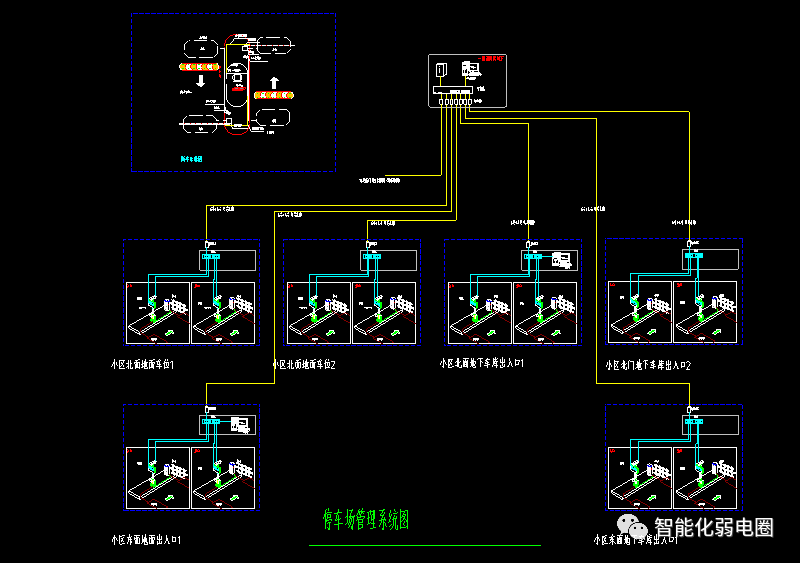Click the server tower icon in the control room box
Viewport: 800px width, 563px height.
441,69
